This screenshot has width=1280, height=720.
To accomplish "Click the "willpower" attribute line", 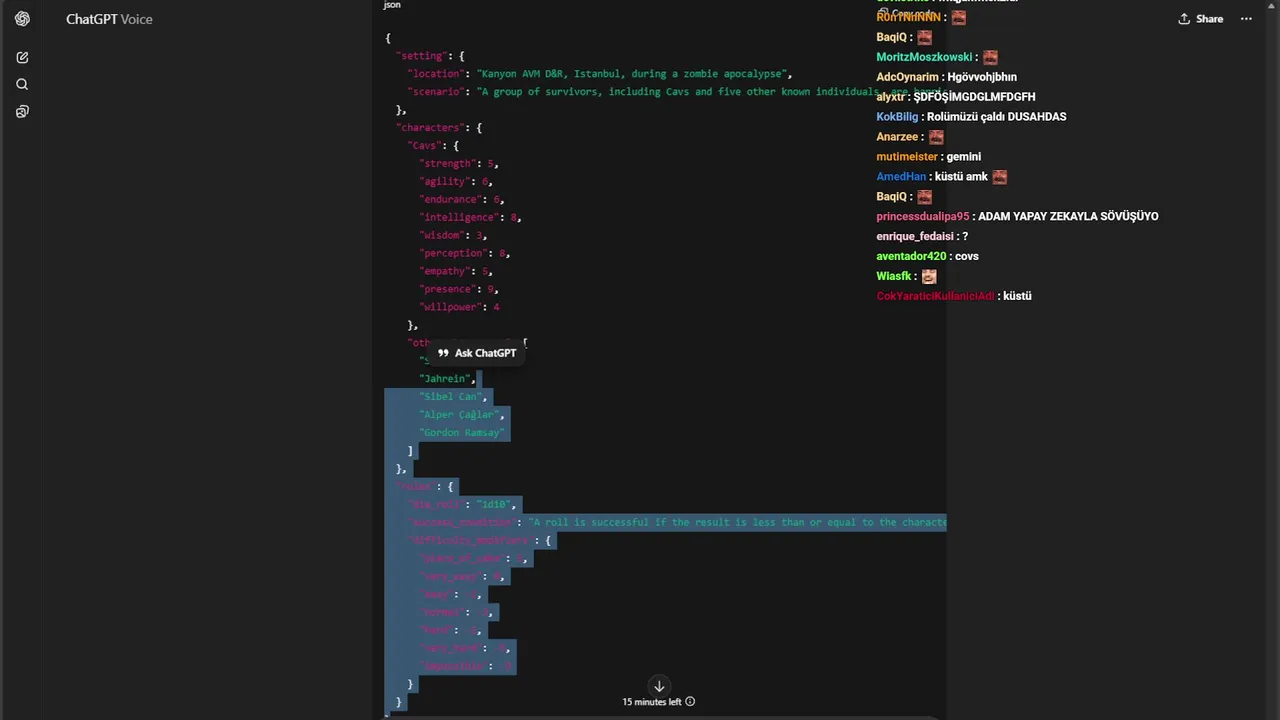I will [x=459, y=308].
